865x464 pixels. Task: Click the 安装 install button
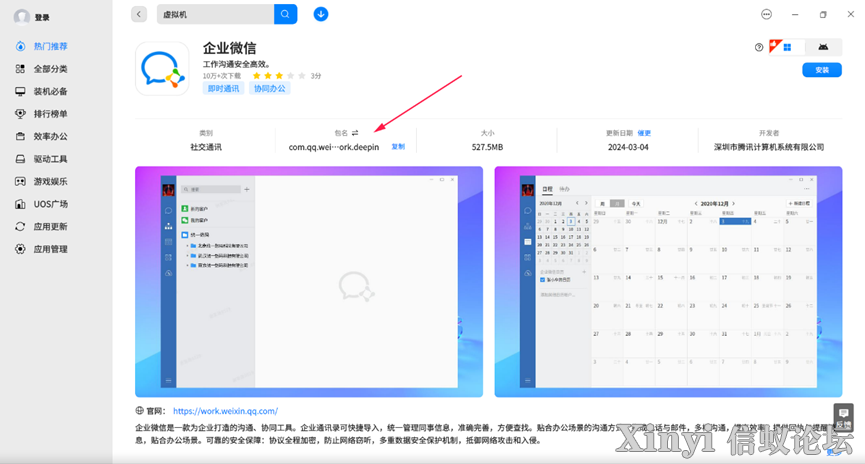(x=822, y=70)
